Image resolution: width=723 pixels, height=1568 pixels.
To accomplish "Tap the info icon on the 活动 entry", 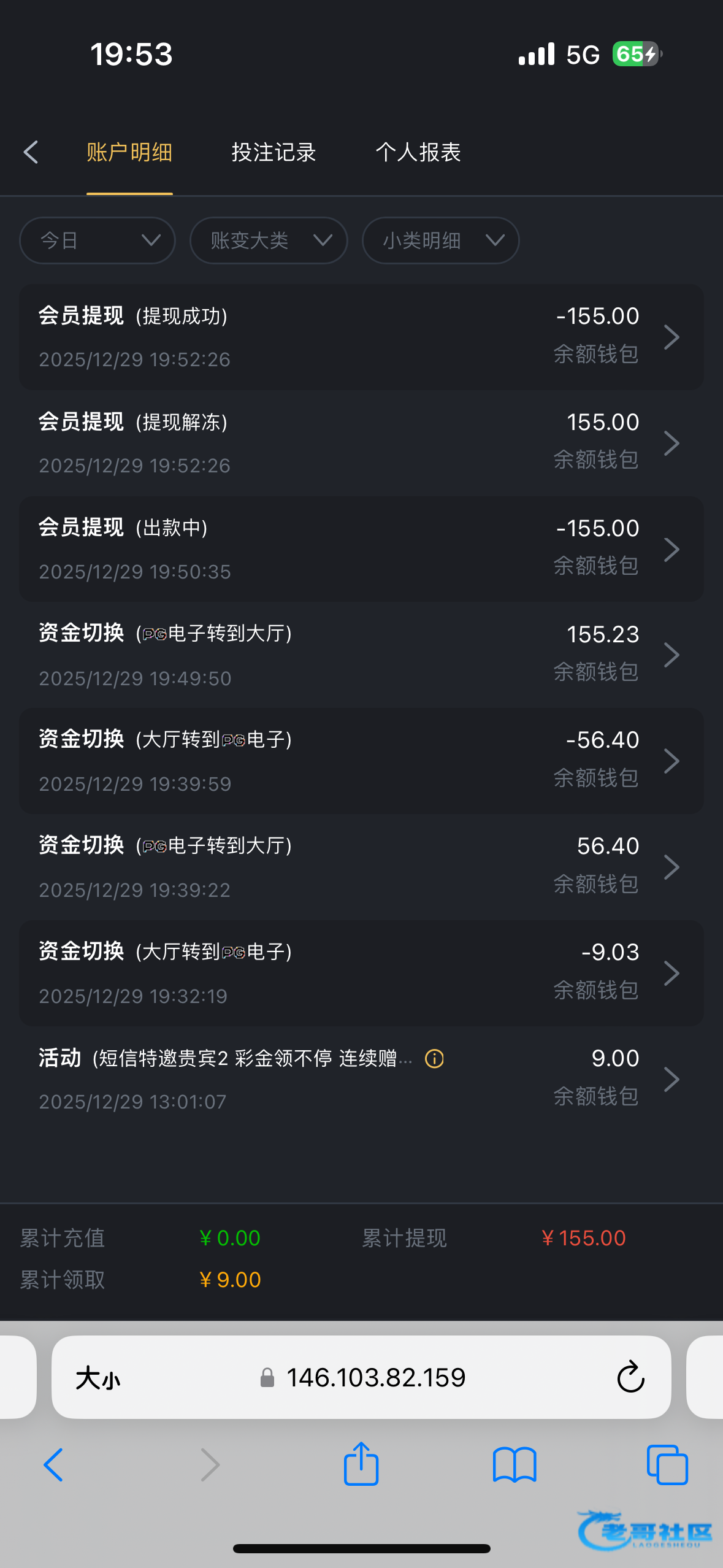I will click(434, 1059).
